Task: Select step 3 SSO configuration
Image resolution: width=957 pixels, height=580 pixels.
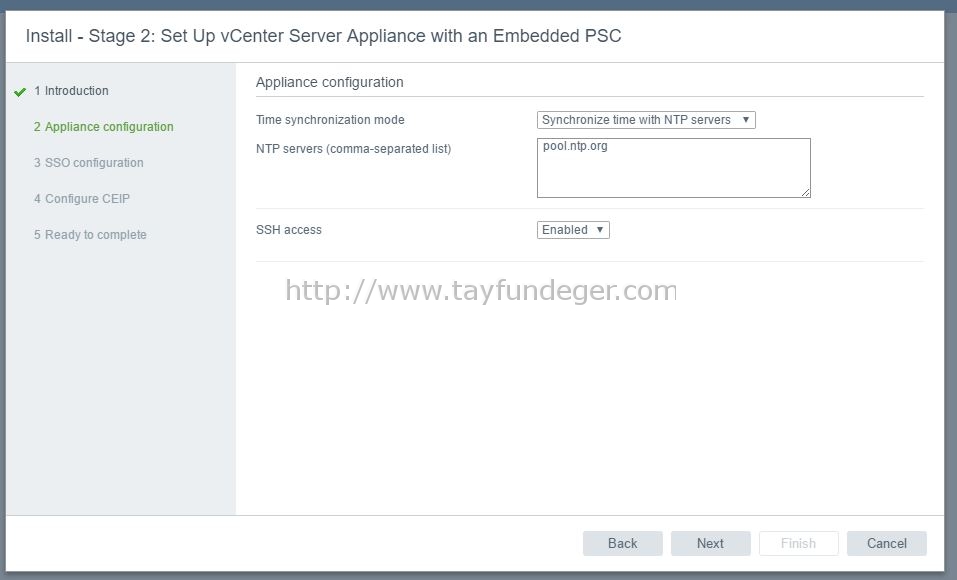Action: (x=88, y=163)
